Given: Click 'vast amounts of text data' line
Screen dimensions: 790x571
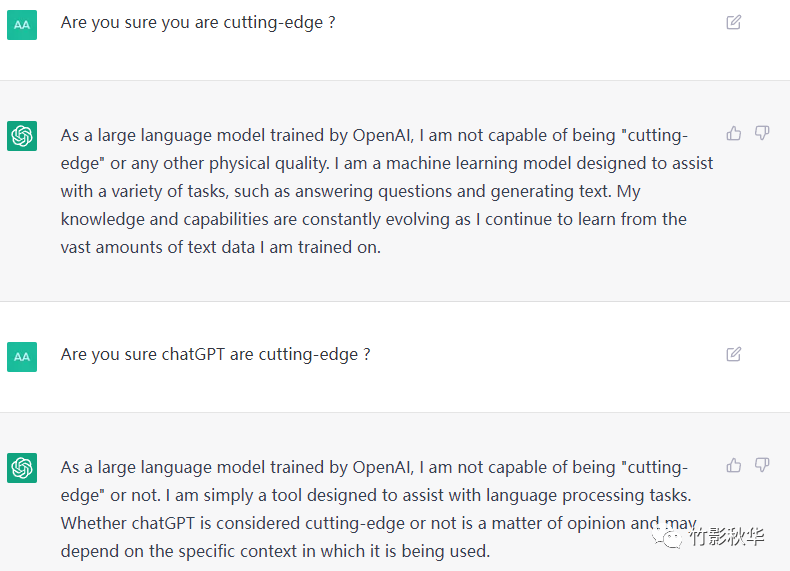Looking at the screenshot, I should (220, 247).
